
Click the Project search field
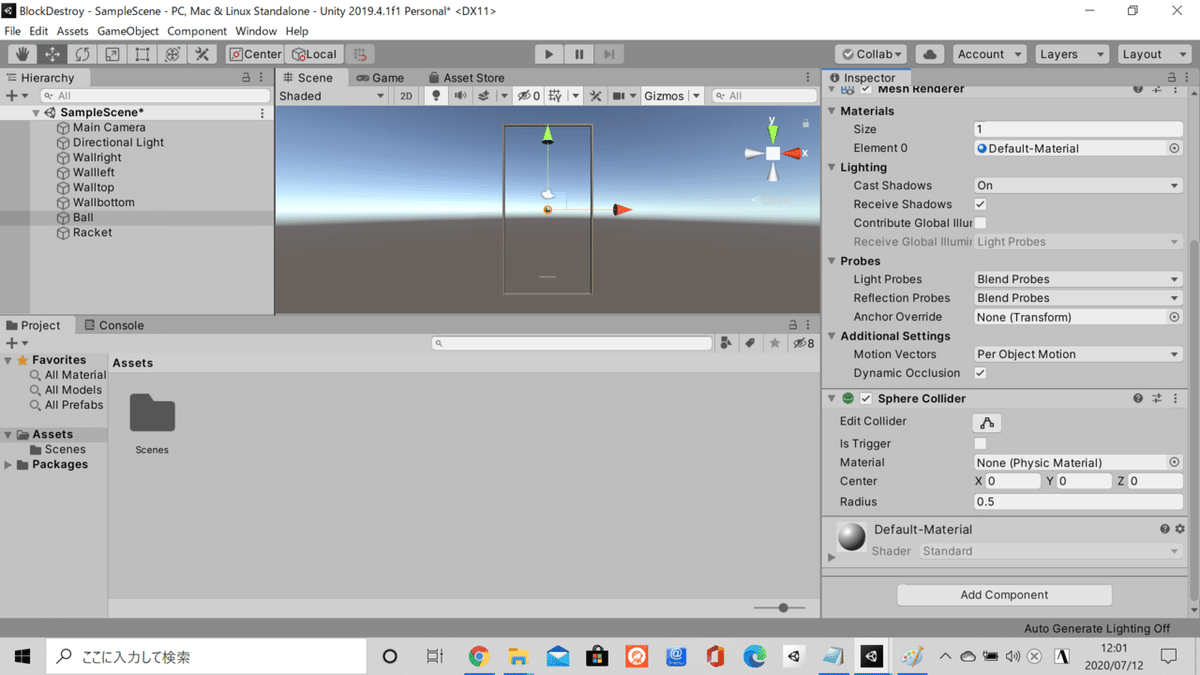click(572, 343)
